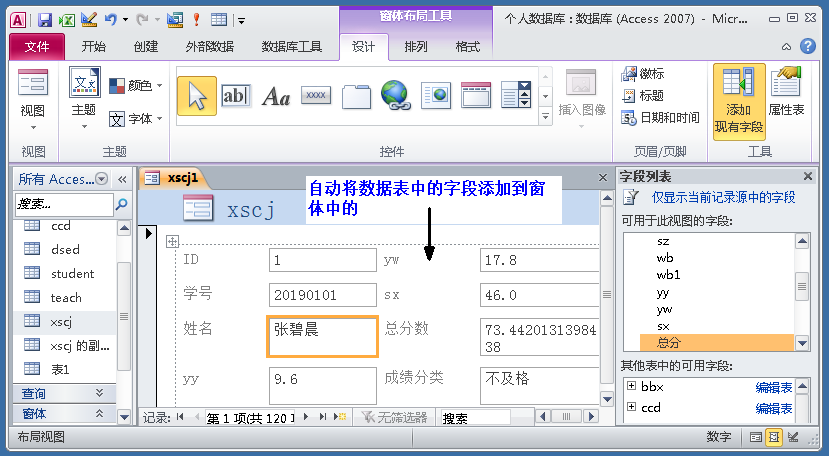Open the 外部数据 external data tab
The image size is (829, 456).
point(209,47)
